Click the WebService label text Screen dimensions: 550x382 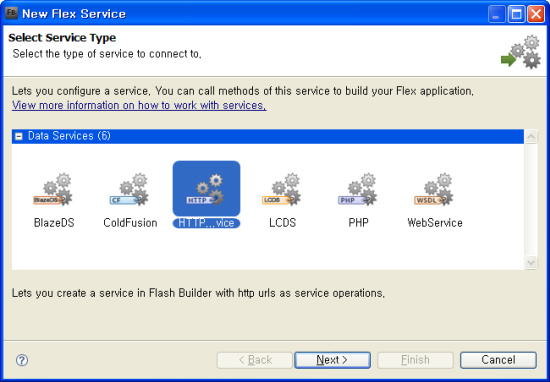435,223
